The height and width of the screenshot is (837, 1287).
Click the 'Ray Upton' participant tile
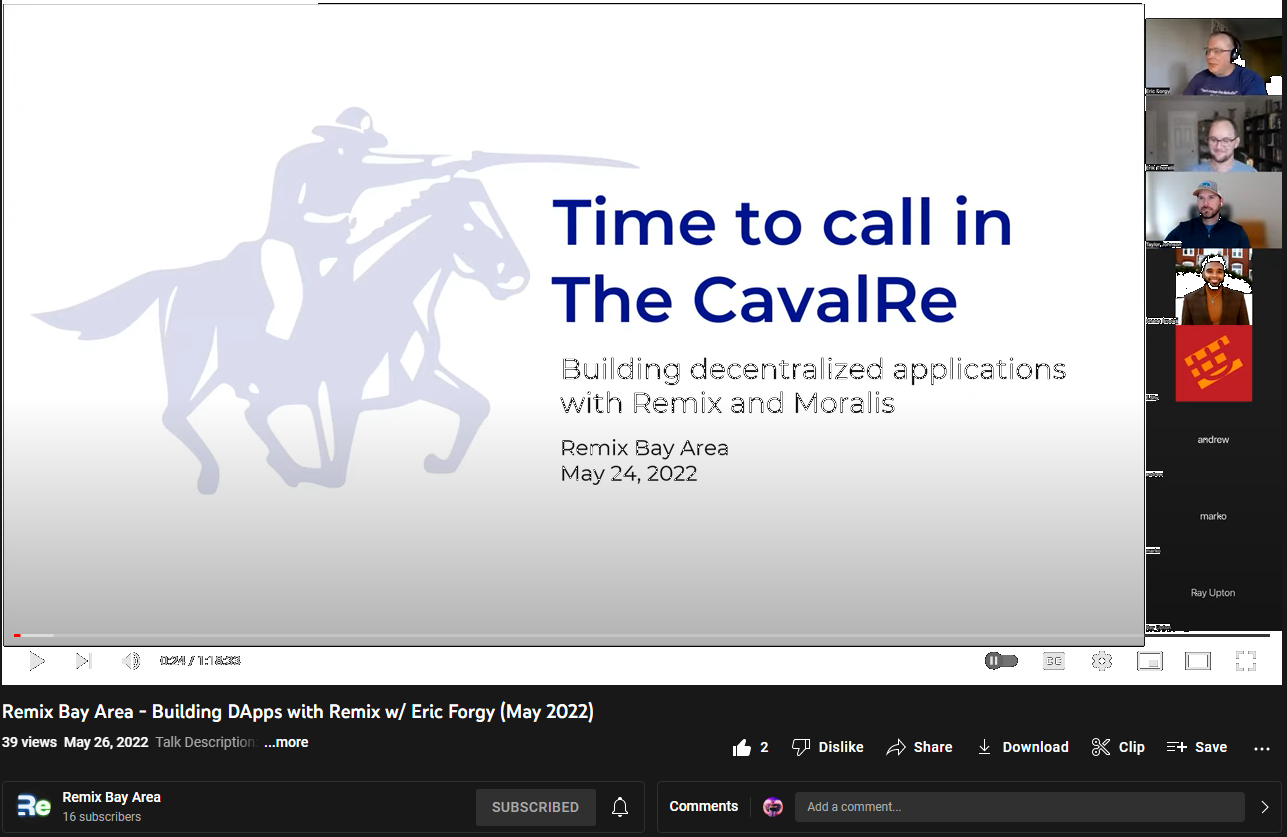pos(1213,592)
